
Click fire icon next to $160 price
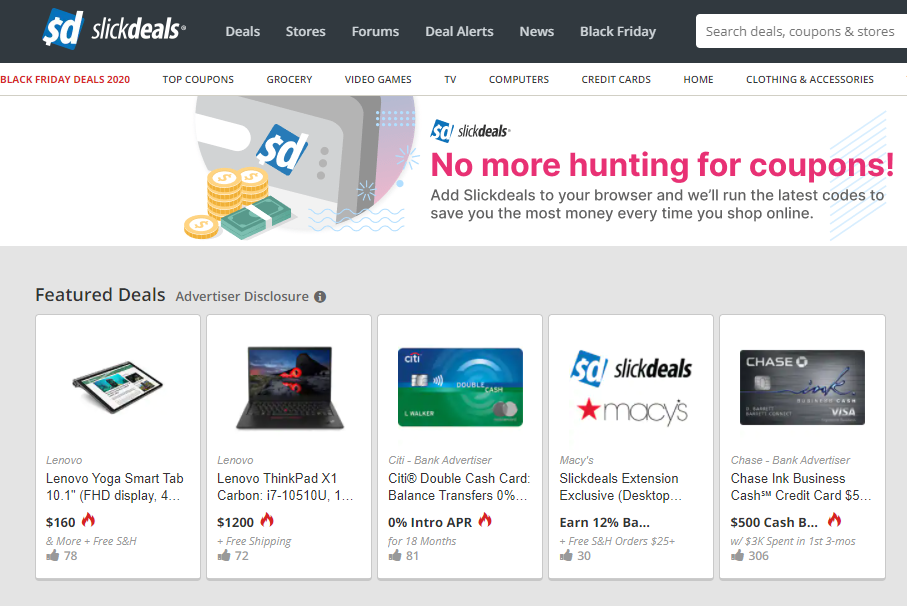click(88, 520)
